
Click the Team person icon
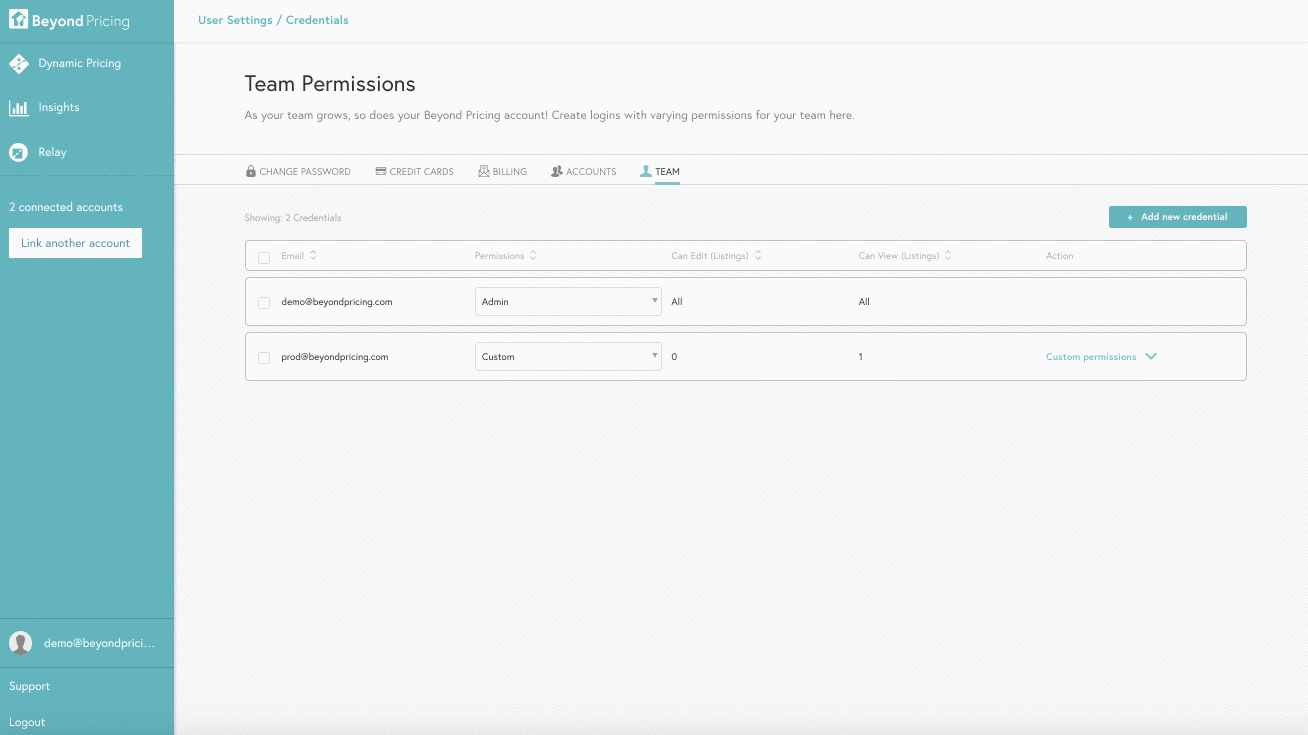(x=646, y=171)
